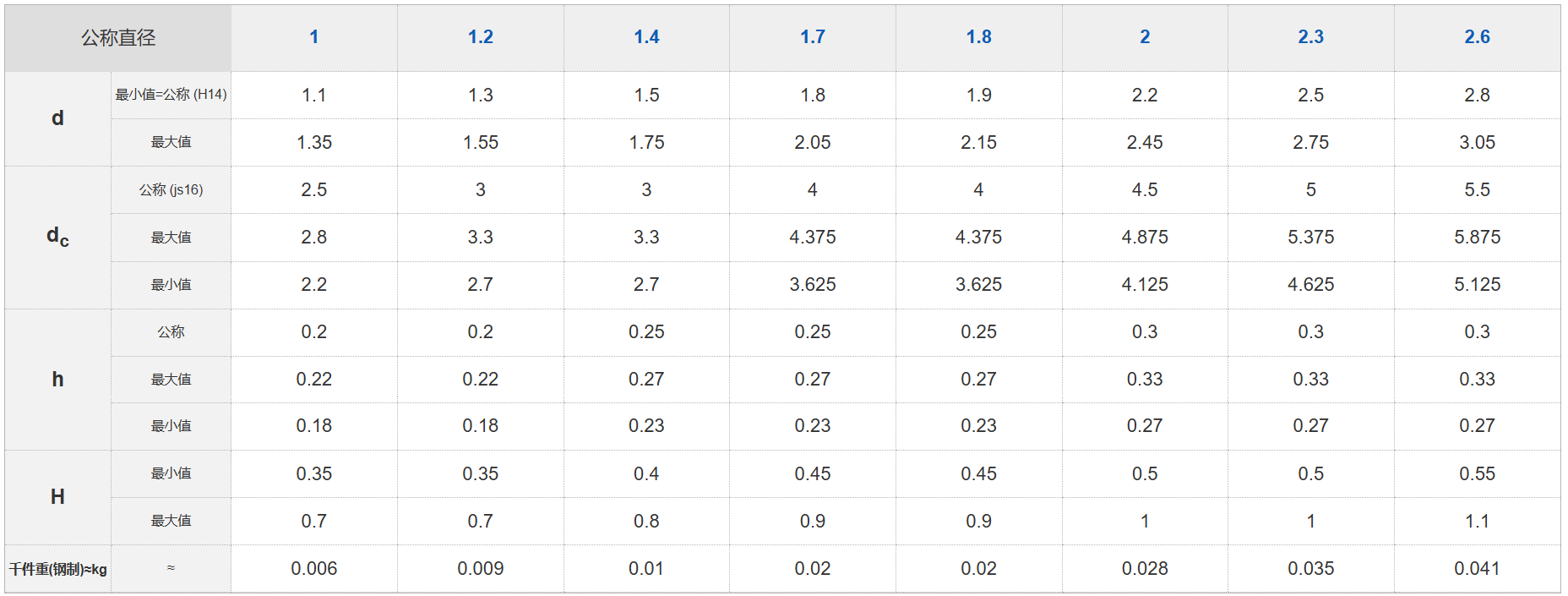The height and width of the screenshot is (596, 1568).
Task: Click the 1.35 d maximum cell
Action: (314, 143)
